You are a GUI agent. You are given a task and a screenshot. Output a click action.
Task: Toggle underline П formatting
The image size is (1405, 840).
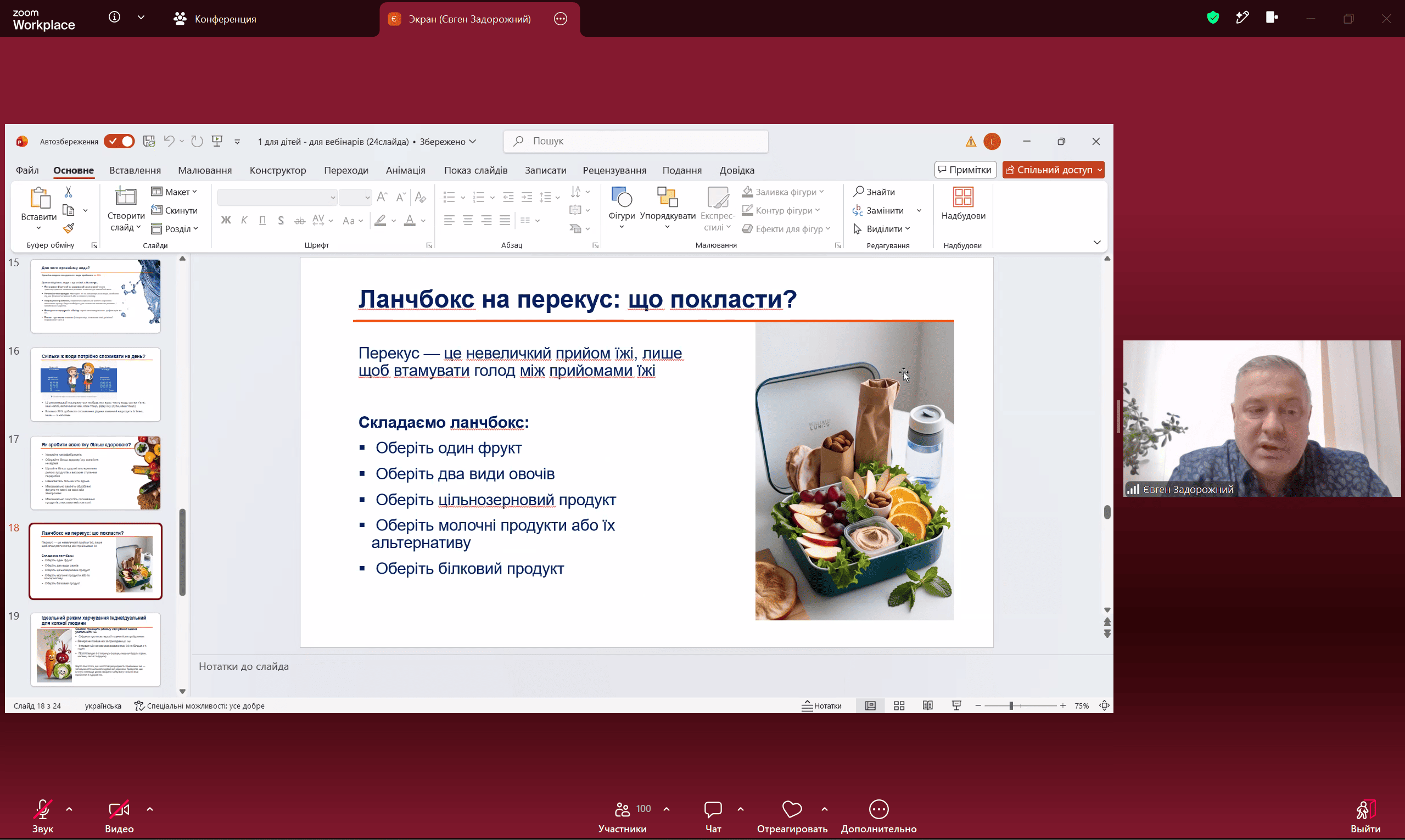click(x=262, y=220)
